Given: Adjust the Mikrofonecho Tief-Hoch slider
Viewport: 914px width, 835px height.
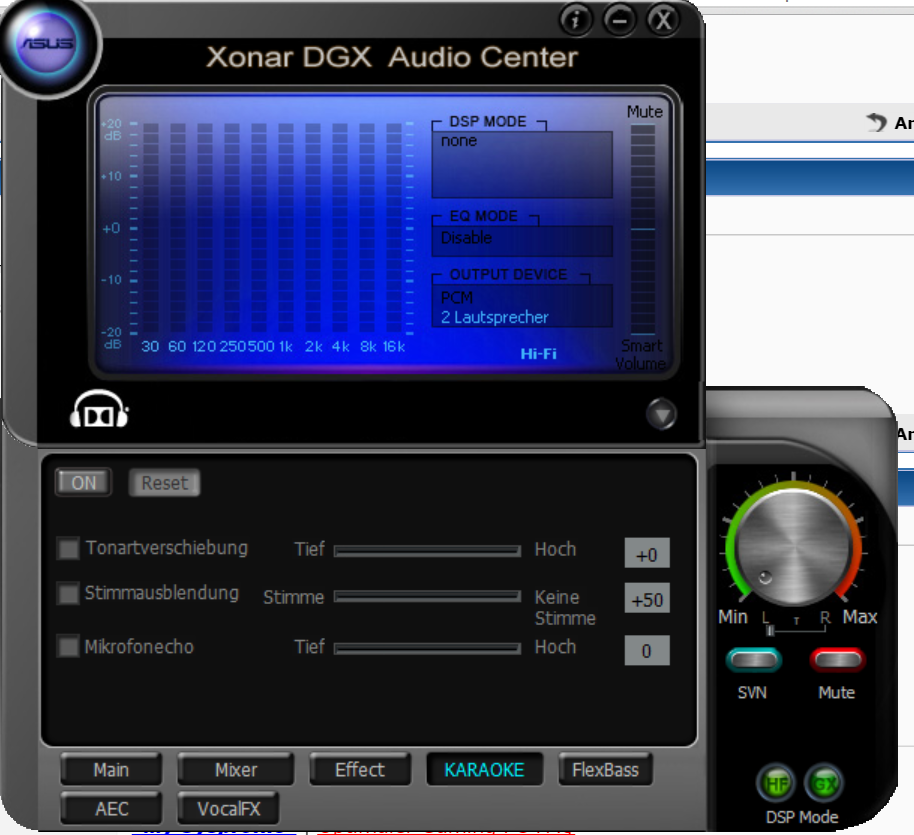Looking at the screenshot, I should click(427, 648).
